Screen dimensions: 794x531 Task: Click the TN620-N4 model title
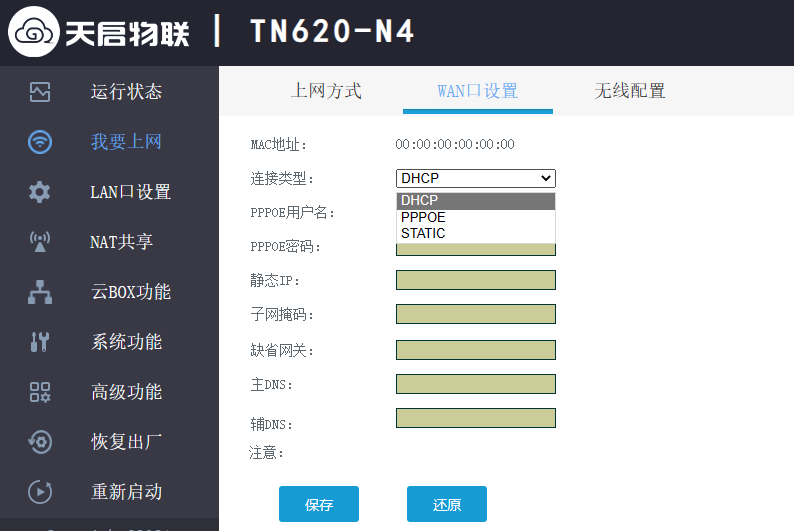pos(332,31)
